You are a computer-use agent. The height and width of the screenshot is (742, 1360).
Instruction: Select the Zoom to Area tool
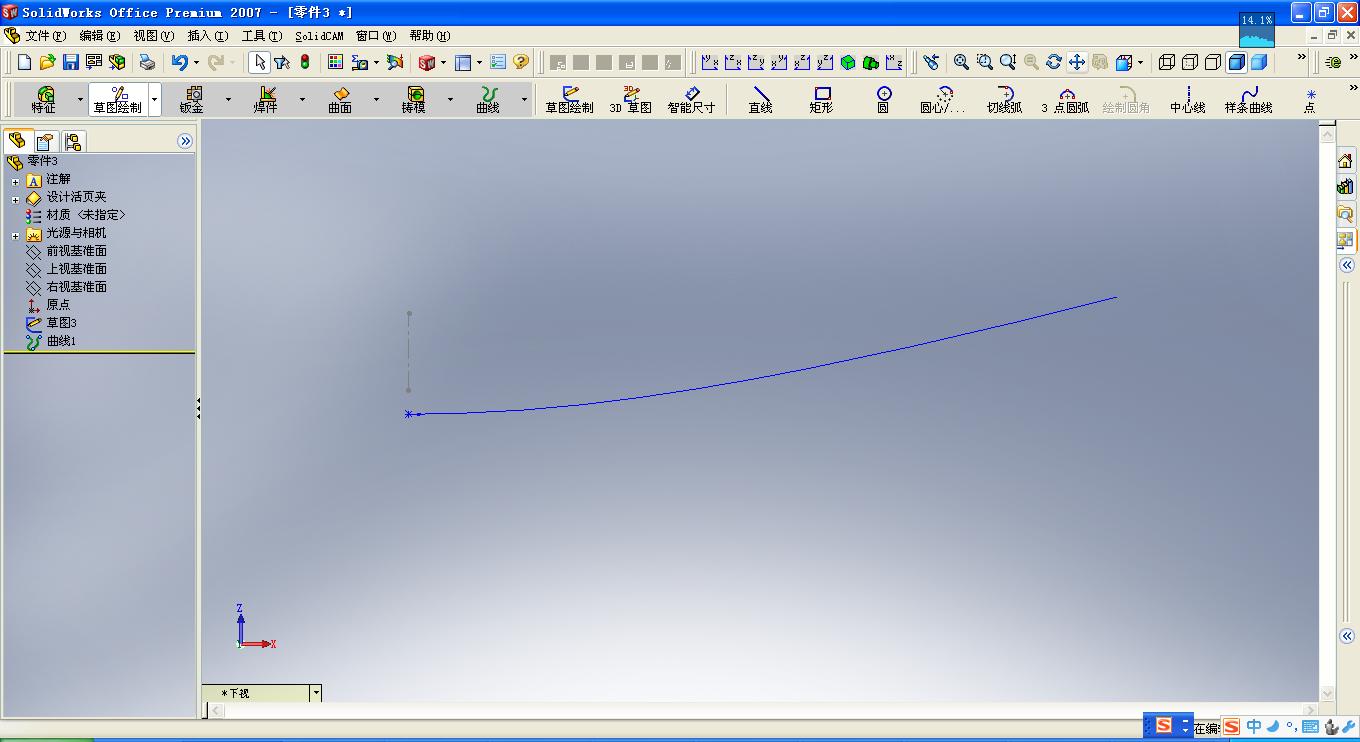[984, 62]
